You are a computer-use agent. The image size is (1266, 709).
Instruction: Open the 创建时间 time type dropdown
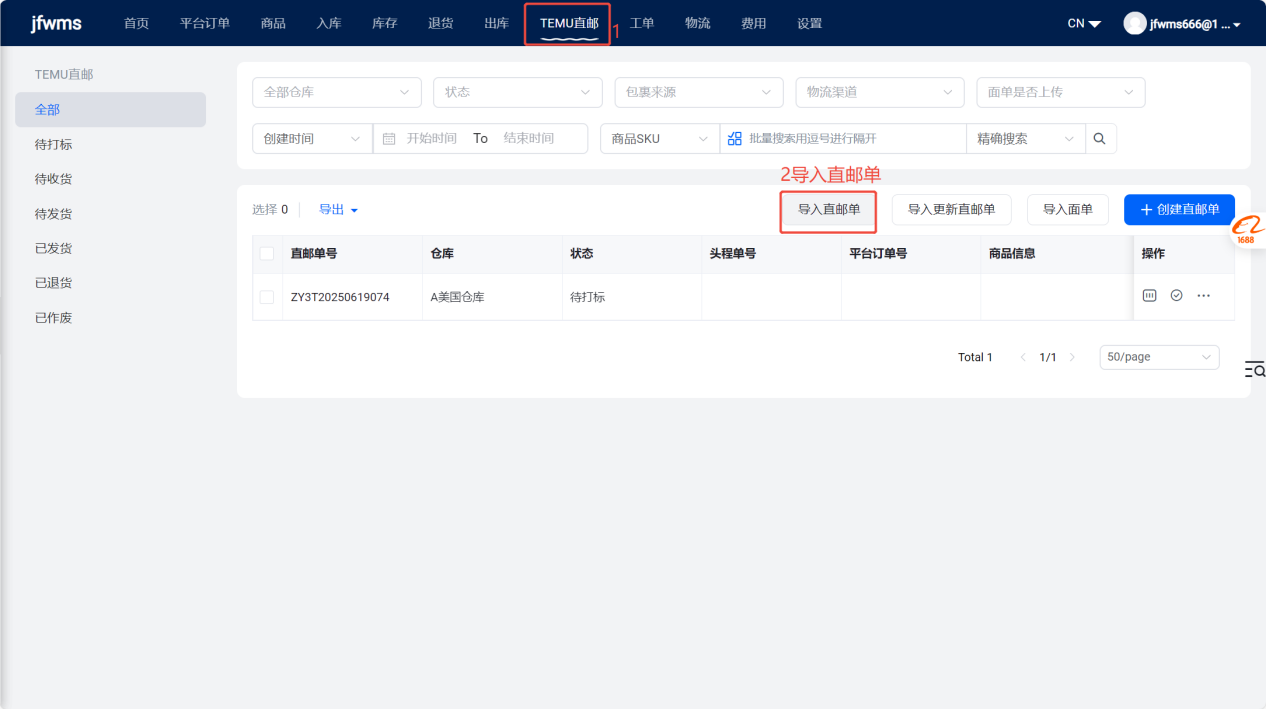tap(312, 138)
